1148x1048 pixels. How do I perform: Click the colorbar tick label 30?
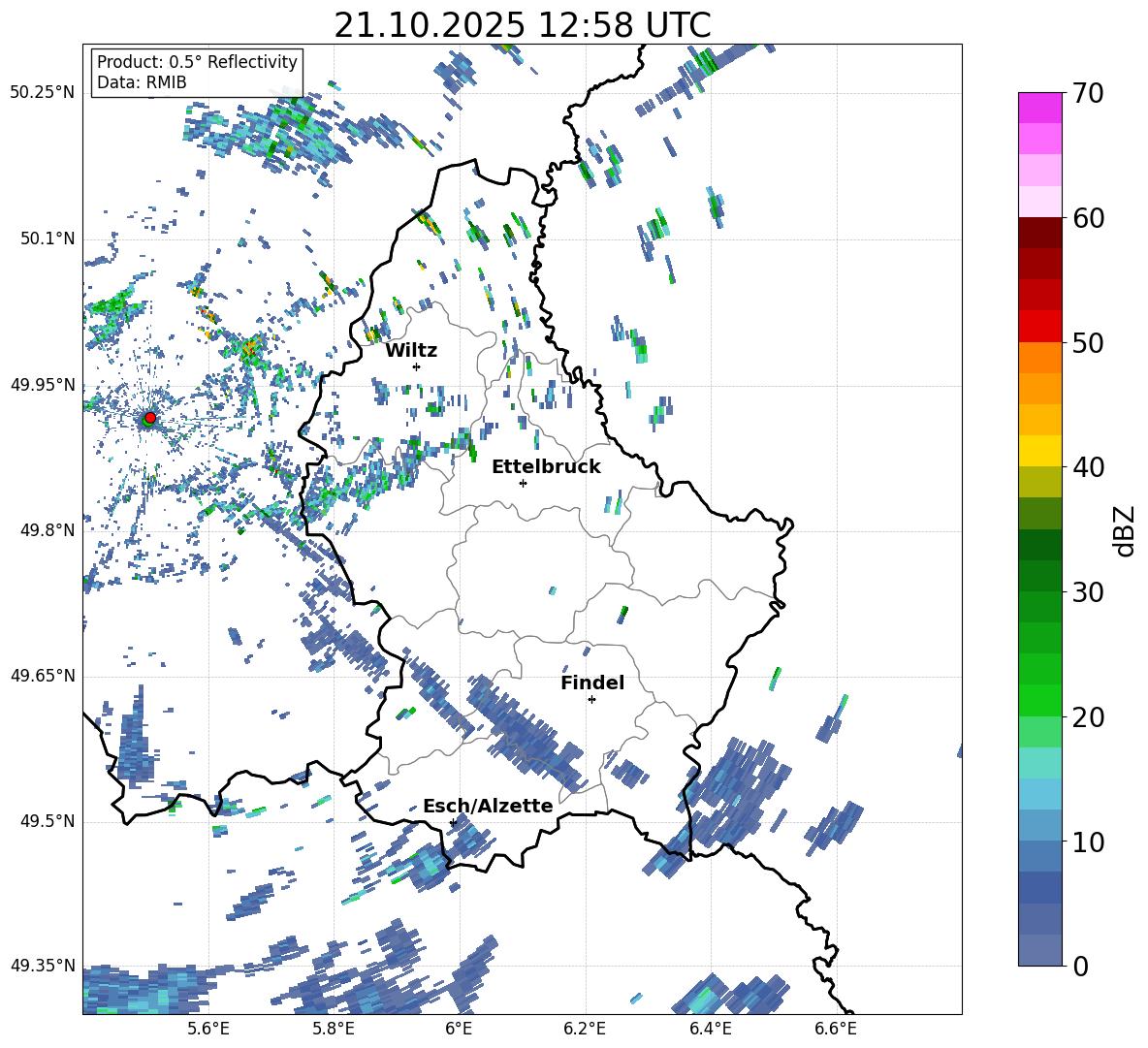point(1088,592)
